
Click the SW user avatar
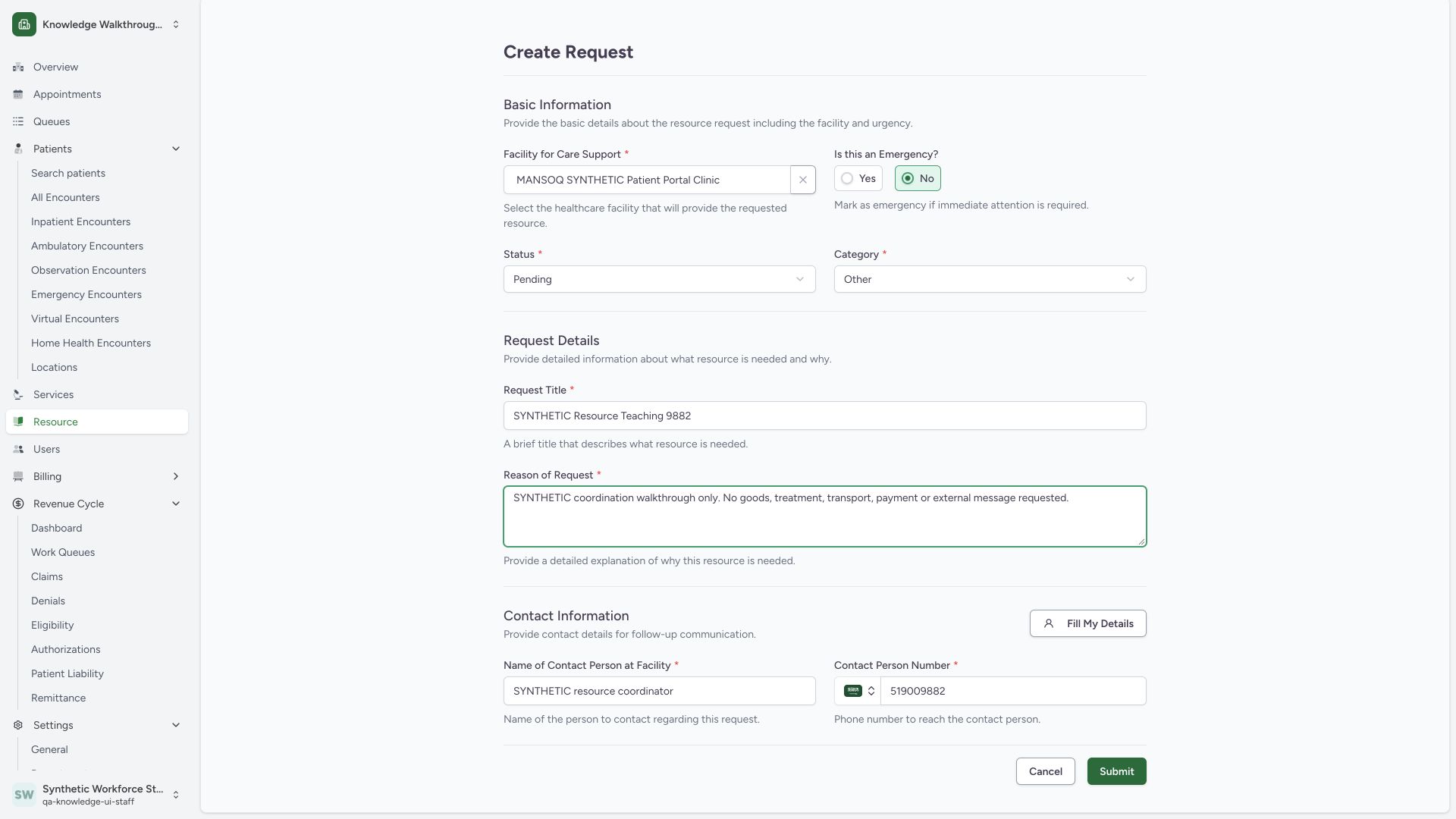tap(24, 795)
